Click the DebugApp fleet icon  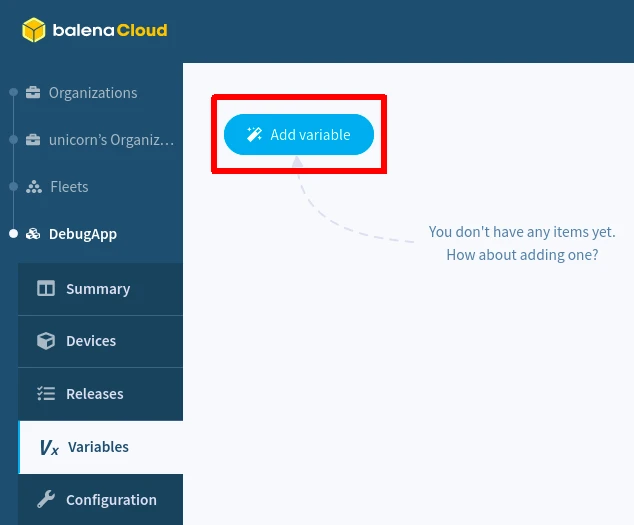coord(33,234)
